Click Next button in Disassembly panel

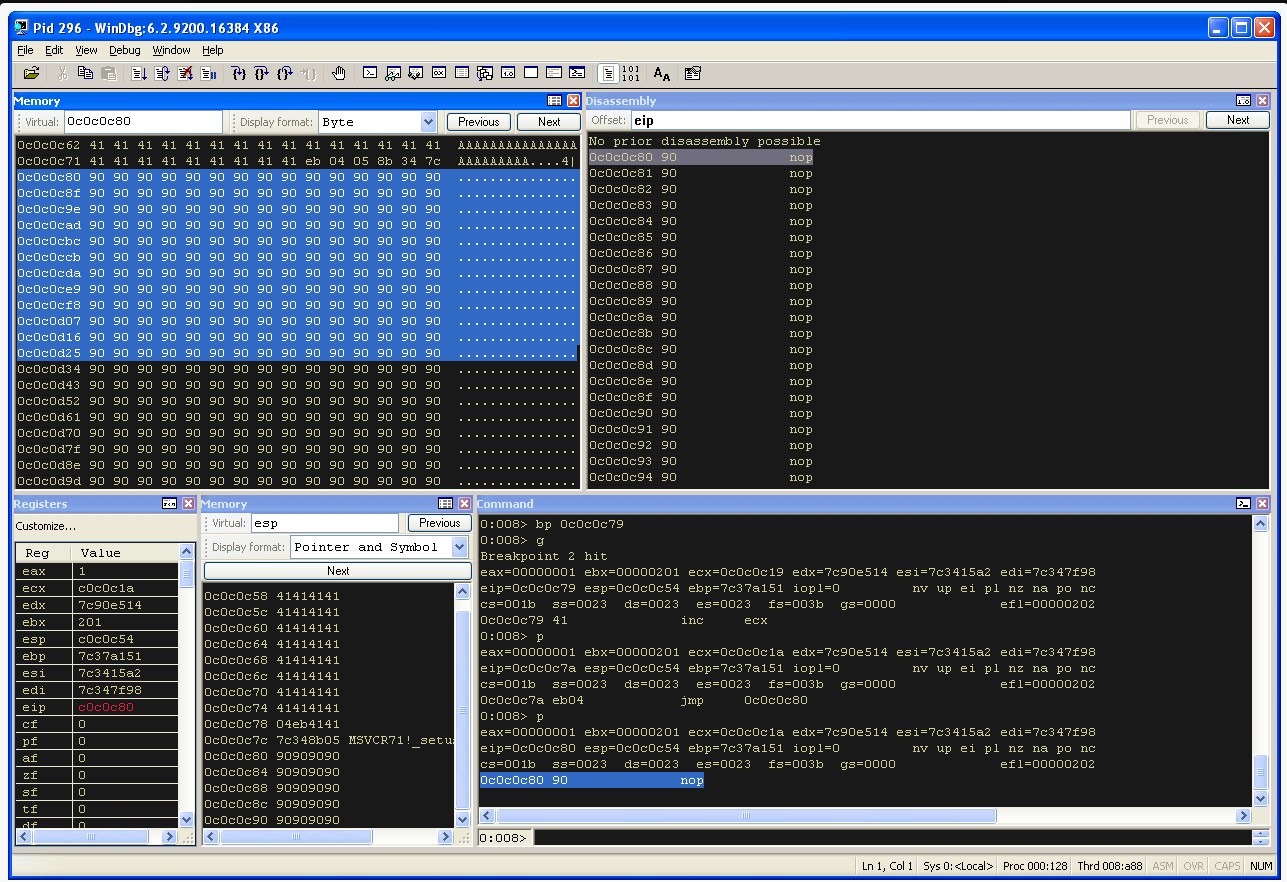tap(1238, 120)
